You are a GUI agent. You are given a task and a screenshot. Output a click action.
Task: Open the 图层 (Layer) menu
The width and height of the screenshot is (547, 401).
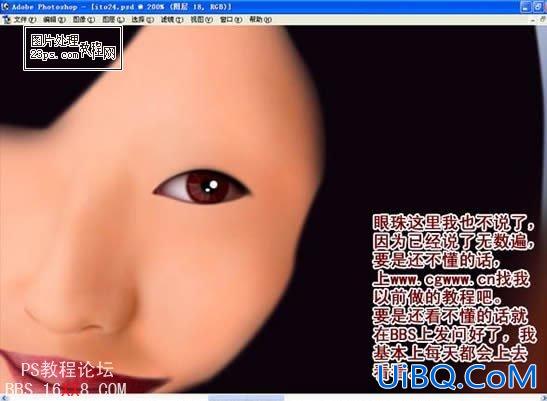pos(113,20)
